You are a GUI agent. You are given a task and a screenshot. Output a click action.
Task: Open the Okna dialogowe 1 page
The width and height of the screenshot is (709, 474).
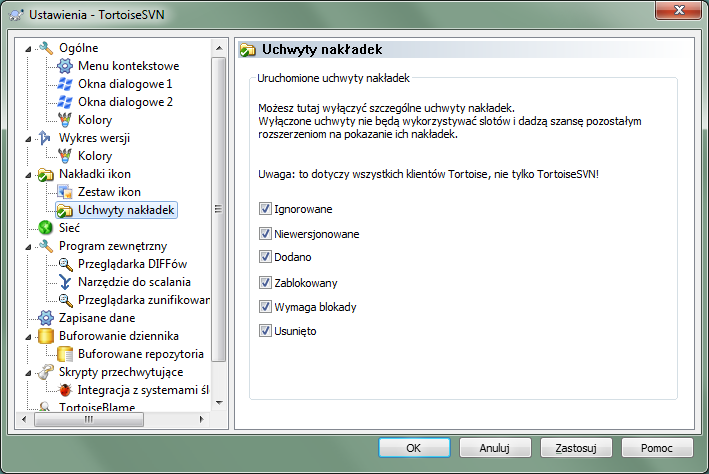pyautogui.click(x=125, y=84)
